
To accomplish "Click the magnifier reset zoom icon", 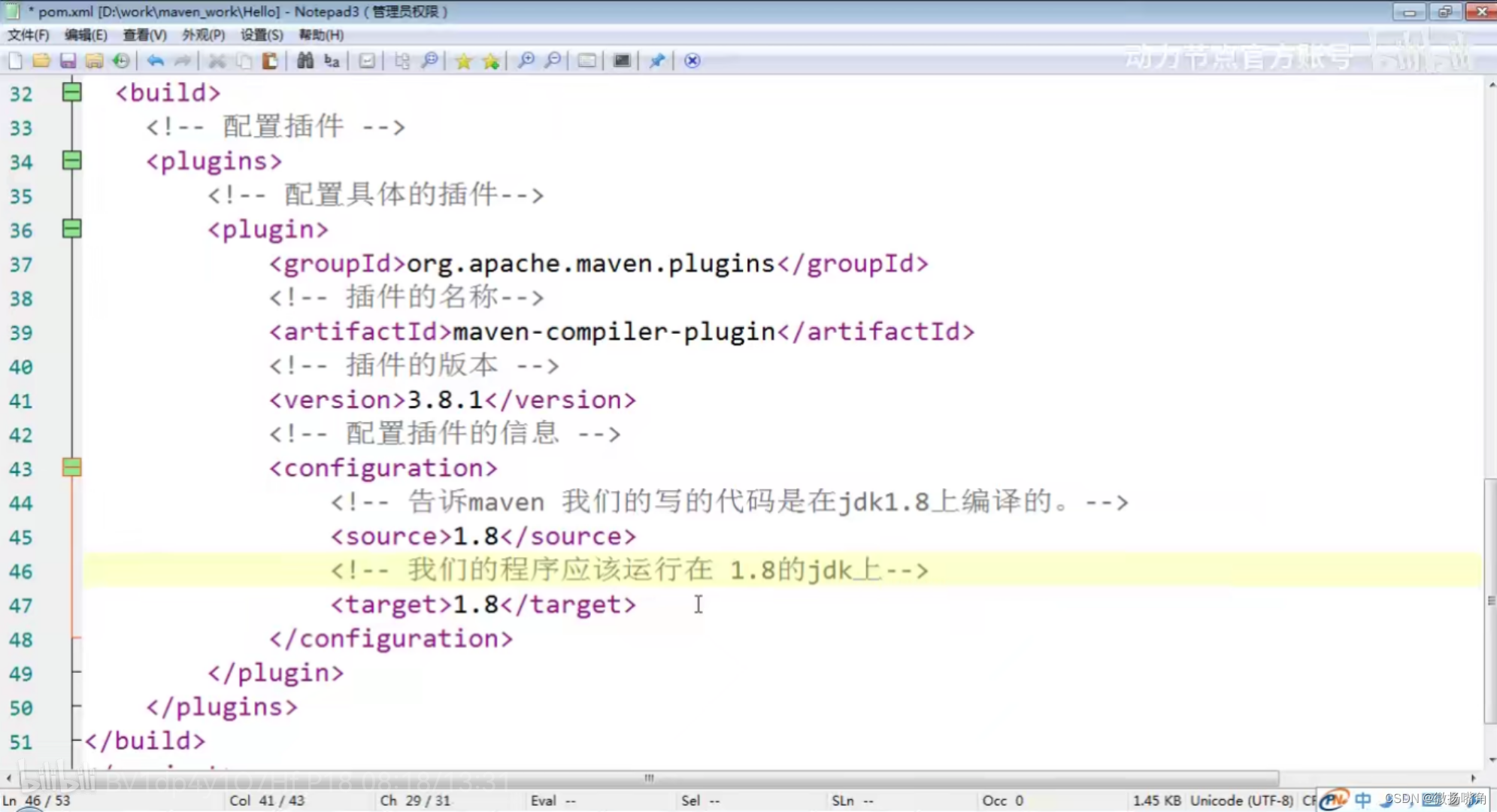I will click(429, 61).
